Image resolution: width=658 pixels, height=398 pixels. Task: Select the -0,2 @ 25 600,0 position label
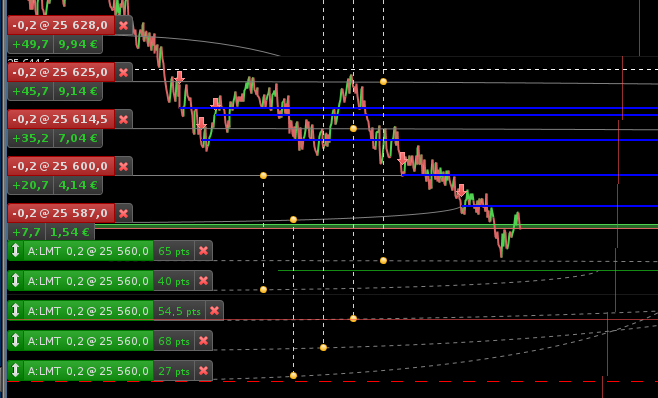pyautogui.click(x=61, y=167)
